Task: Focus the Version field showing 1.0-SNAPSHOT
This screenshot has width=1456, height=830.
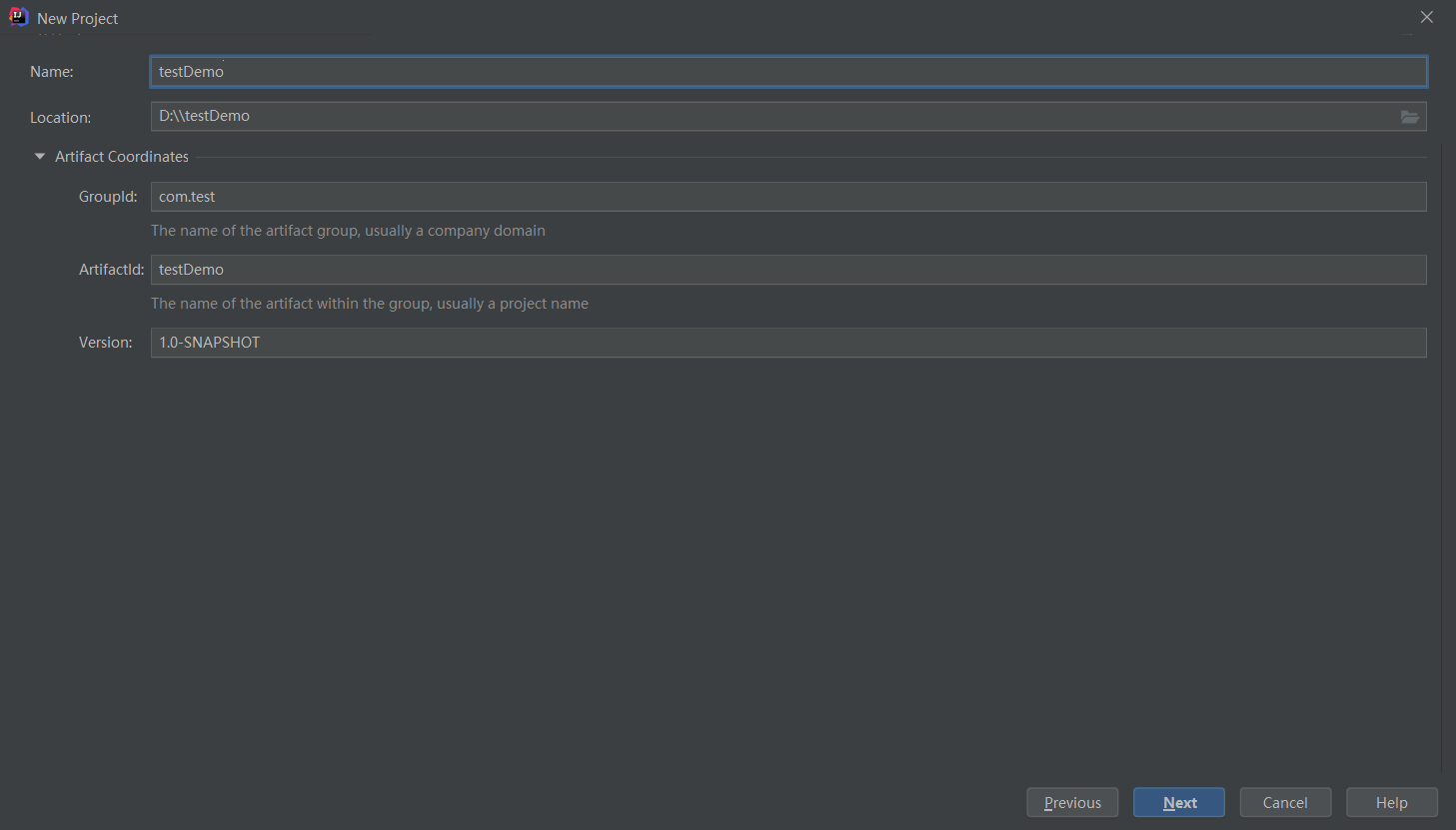Action: (788, 343)
